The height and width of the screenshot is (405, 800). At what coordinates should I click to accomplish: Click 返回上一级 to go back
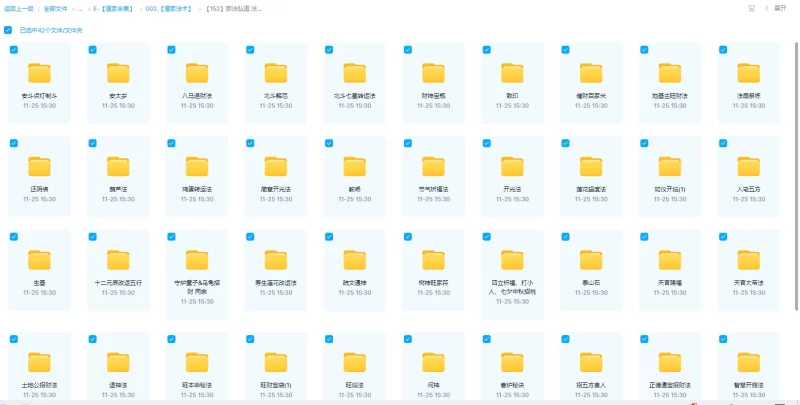coord(18,8)
